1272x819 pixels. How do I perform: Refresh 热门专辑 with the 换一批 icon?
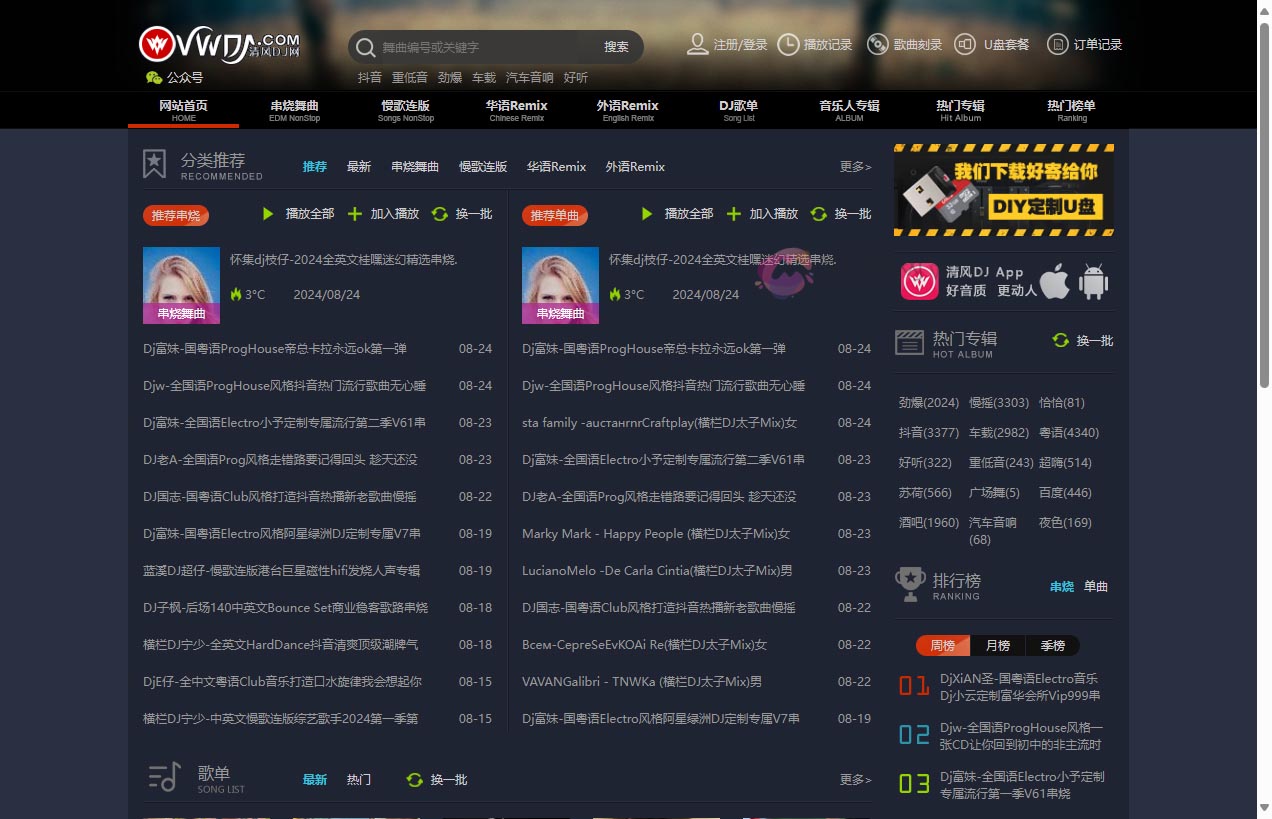click(1060, 340)
